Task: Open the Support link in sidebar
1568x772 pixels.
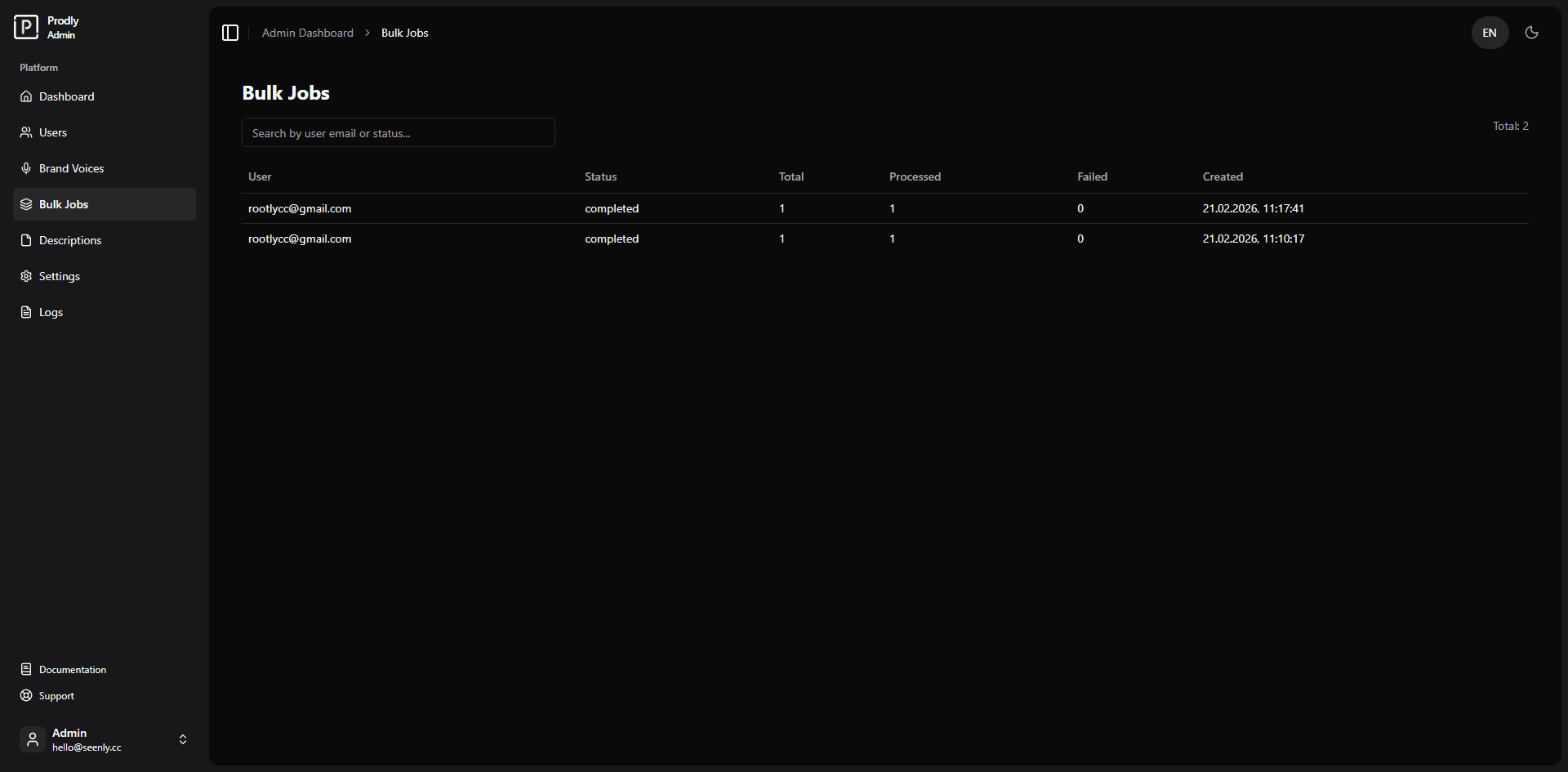Action: 56,696
